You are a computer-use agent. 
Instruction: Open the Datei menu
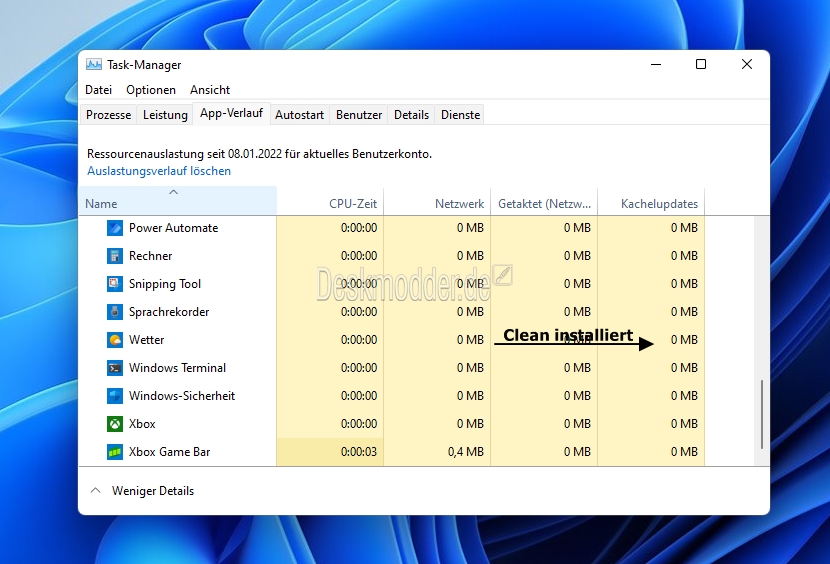pos(98,89)
